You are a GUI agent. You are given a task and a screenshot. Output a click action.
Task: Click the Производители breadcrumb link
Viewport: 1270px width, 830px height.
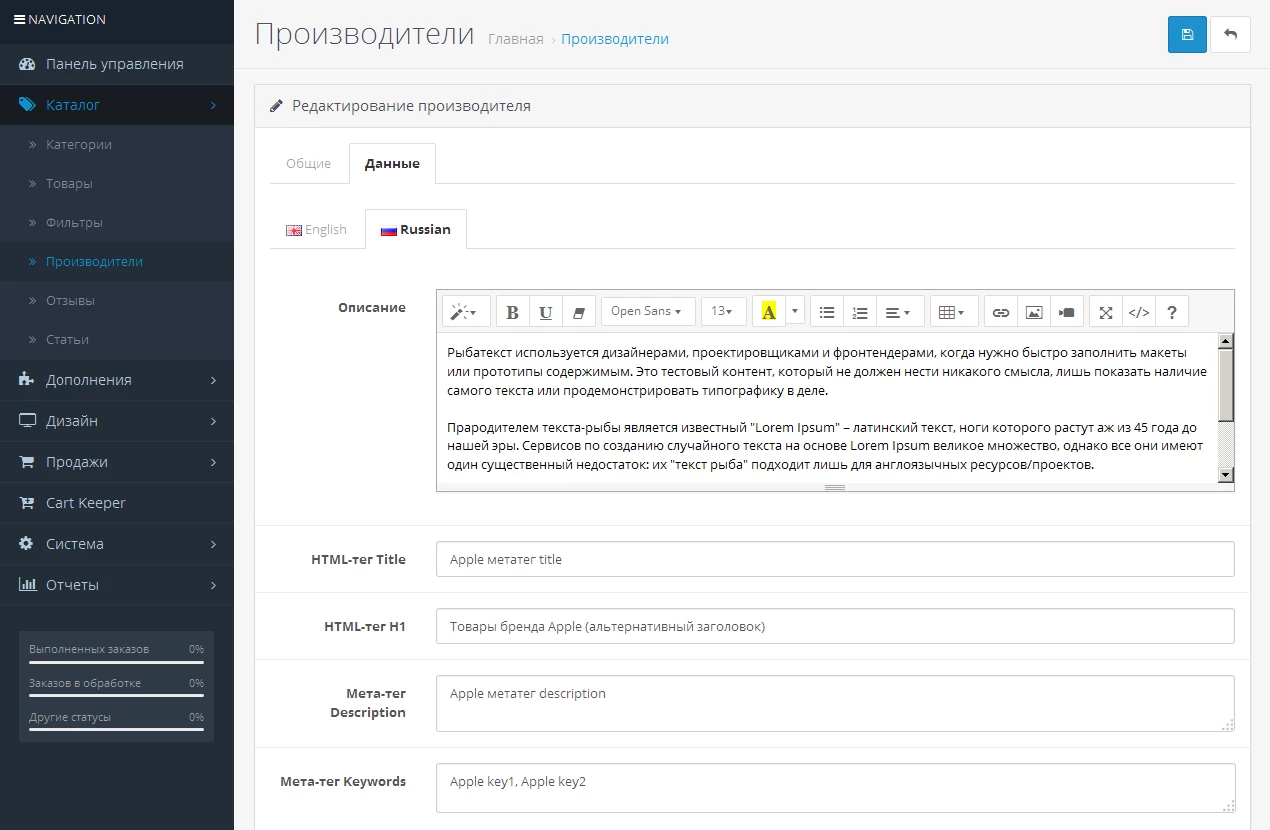615,39
